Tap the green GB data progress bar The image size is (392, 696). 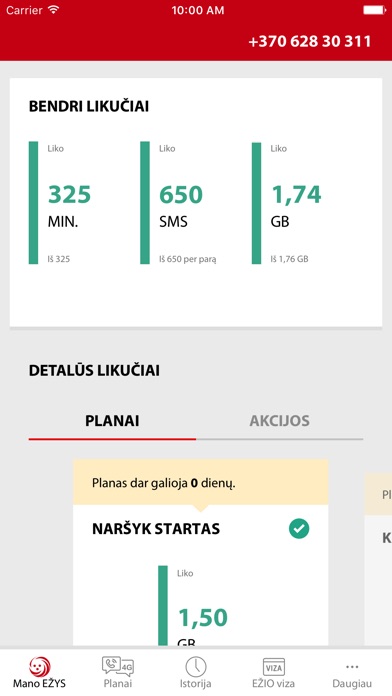click(256, 203)
